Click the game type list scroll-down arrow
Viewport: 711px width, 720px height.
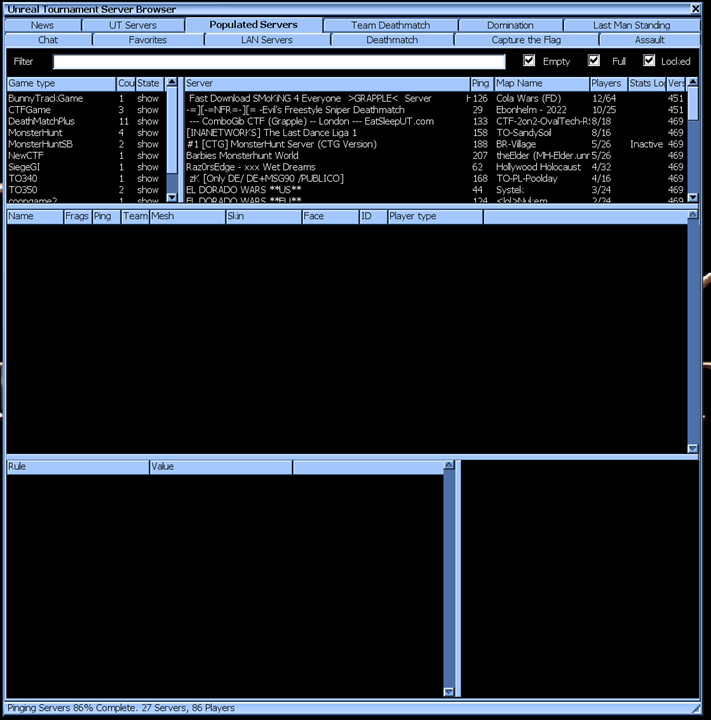click(x=172, y=198)
